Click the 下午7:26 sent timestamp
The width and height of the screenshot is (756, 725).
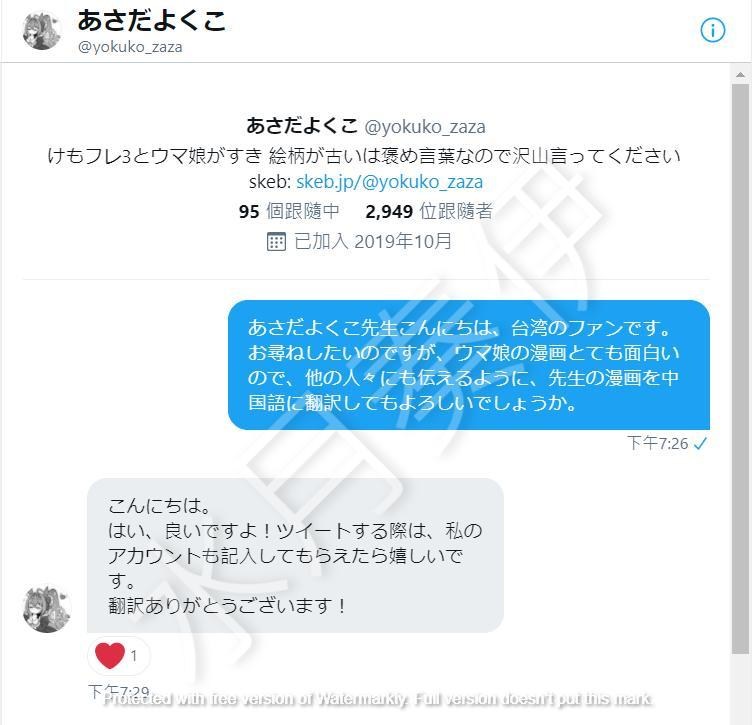[x=658, y=443]
